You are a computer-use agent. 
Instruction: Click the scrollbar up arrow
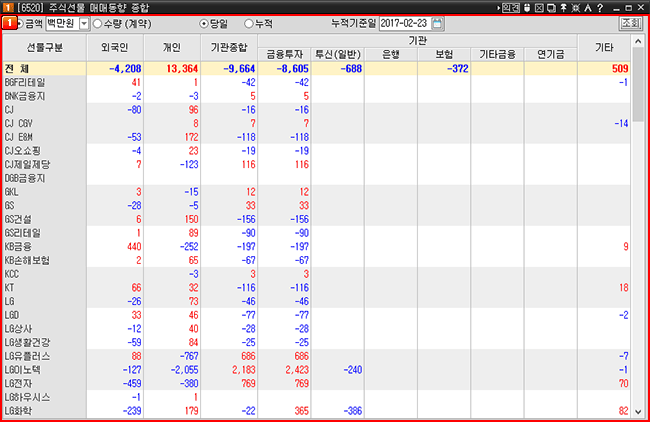(x=638, y=41)
